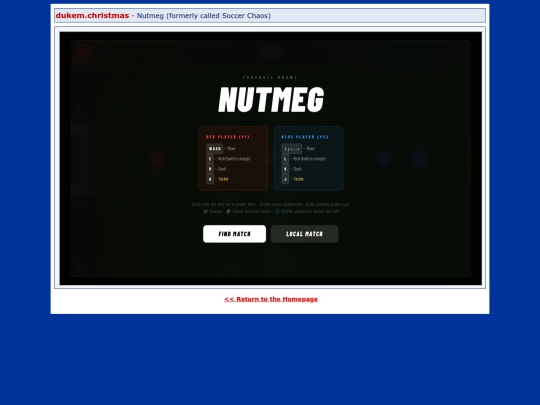540x405 pixels.
Task: Click the yellow Tackle label in blue card
Action: (299, 179)
